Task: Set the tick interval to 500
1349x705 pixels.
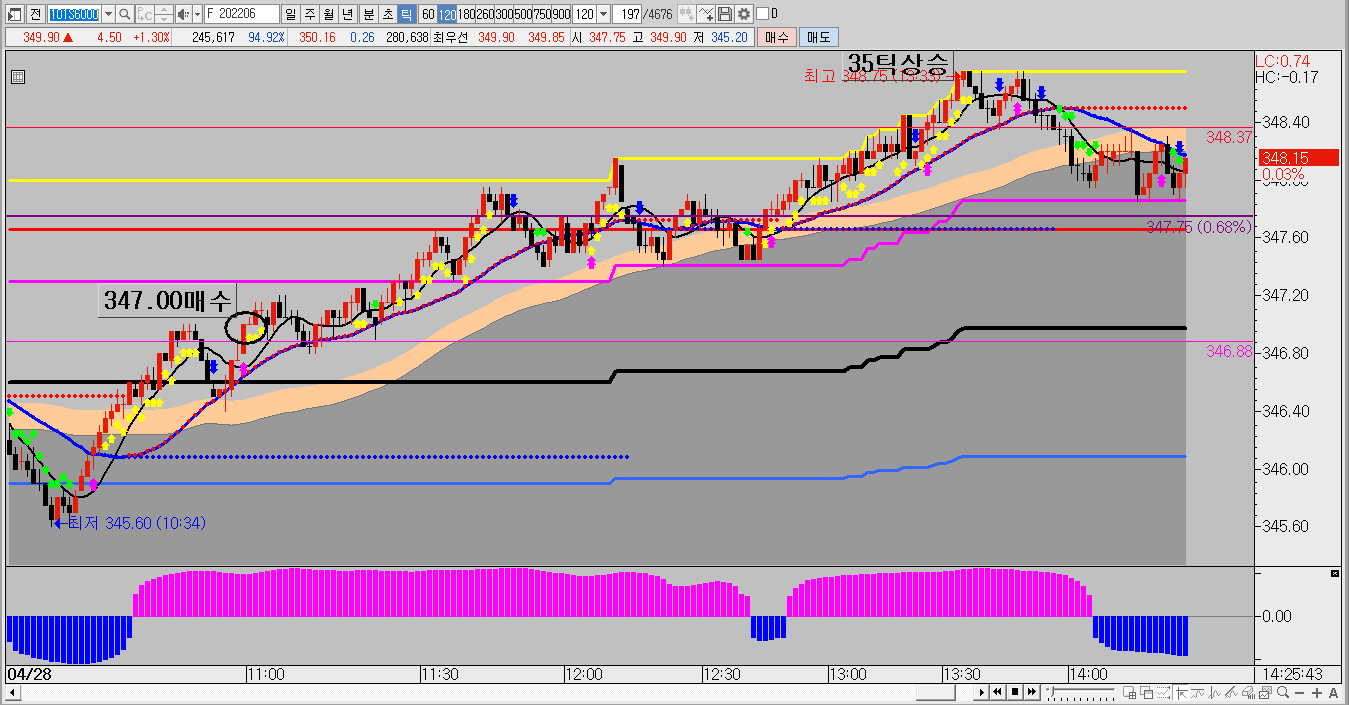Action: click(x=523, y=14)
